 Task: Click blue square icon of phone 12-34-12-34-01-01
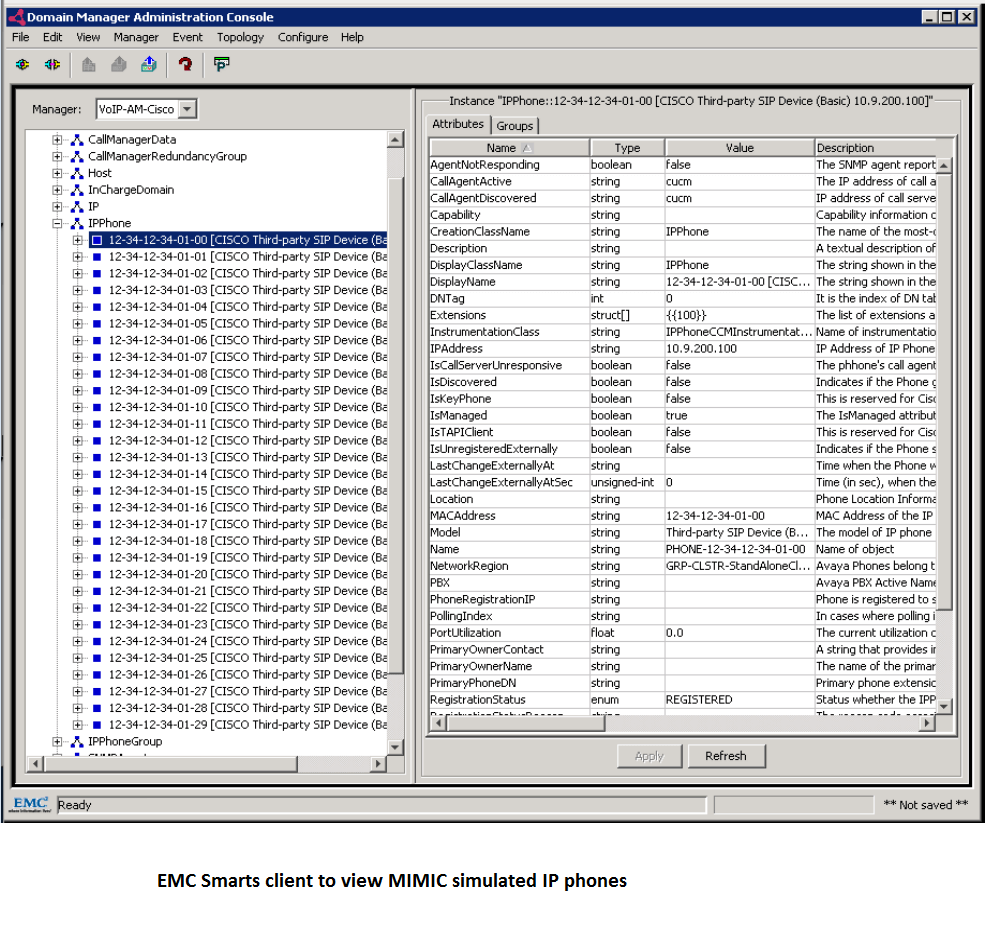(x=97, y=257)
